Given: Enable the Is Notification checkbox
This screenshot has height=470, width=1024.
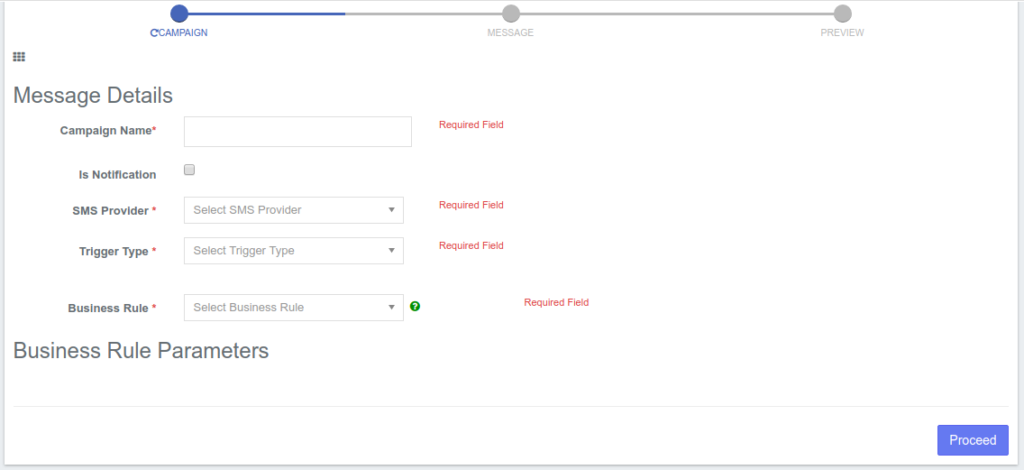Looking at the screenshot, I should (x=190, y=171).
